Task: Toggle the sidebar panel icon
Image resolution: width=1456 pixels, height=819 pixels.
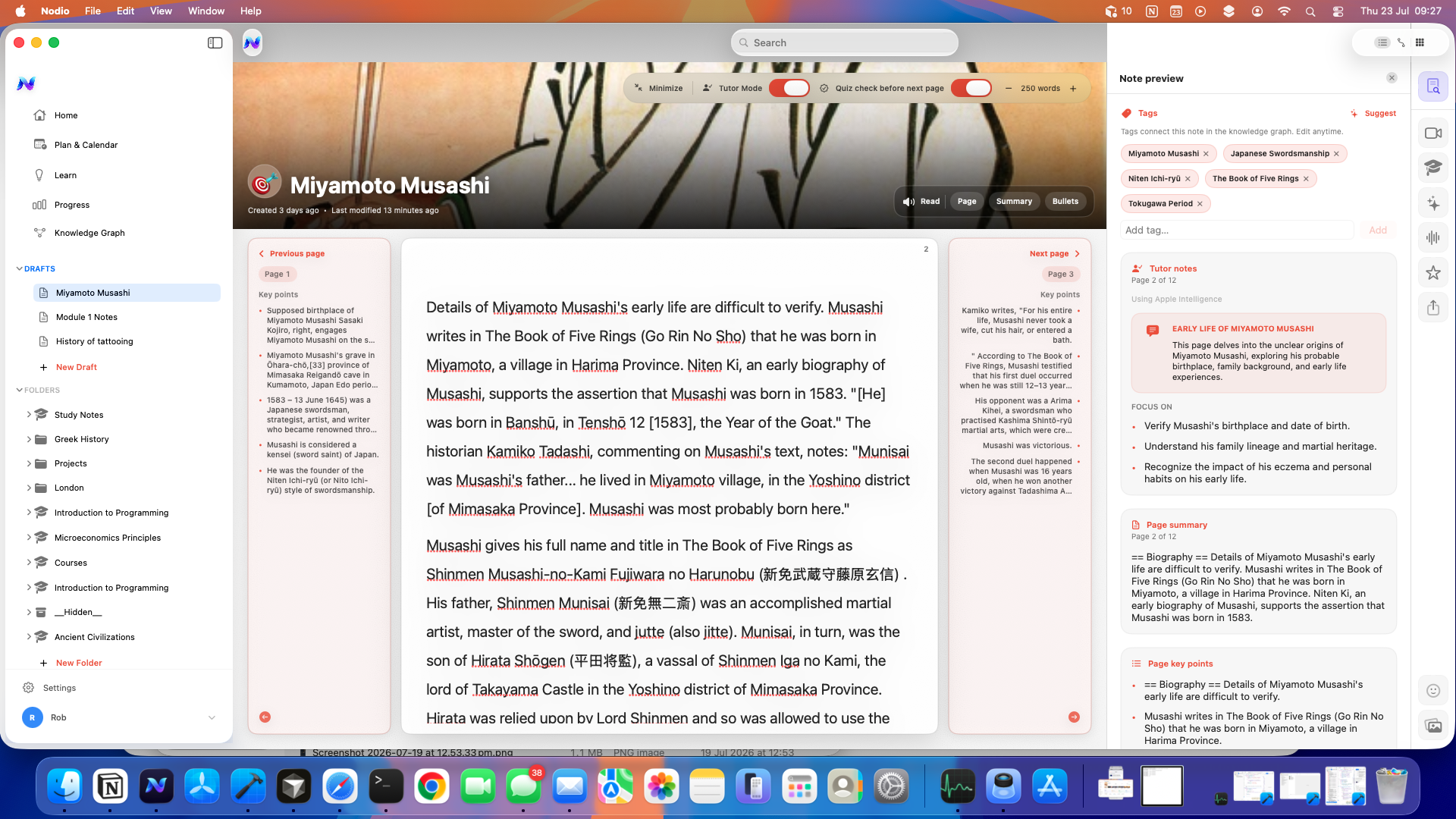Action: coord(215,42)
